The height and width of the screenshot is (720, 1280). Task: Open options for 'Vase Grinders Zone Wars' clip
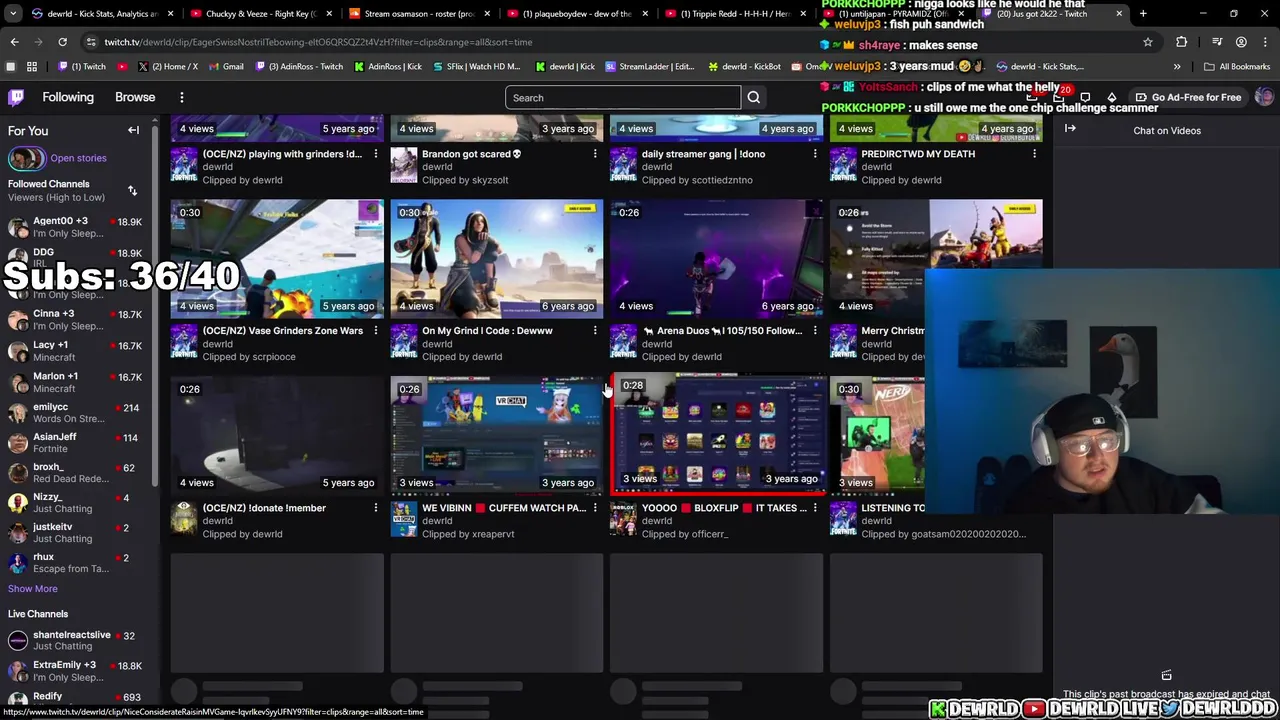coord(376,331)
